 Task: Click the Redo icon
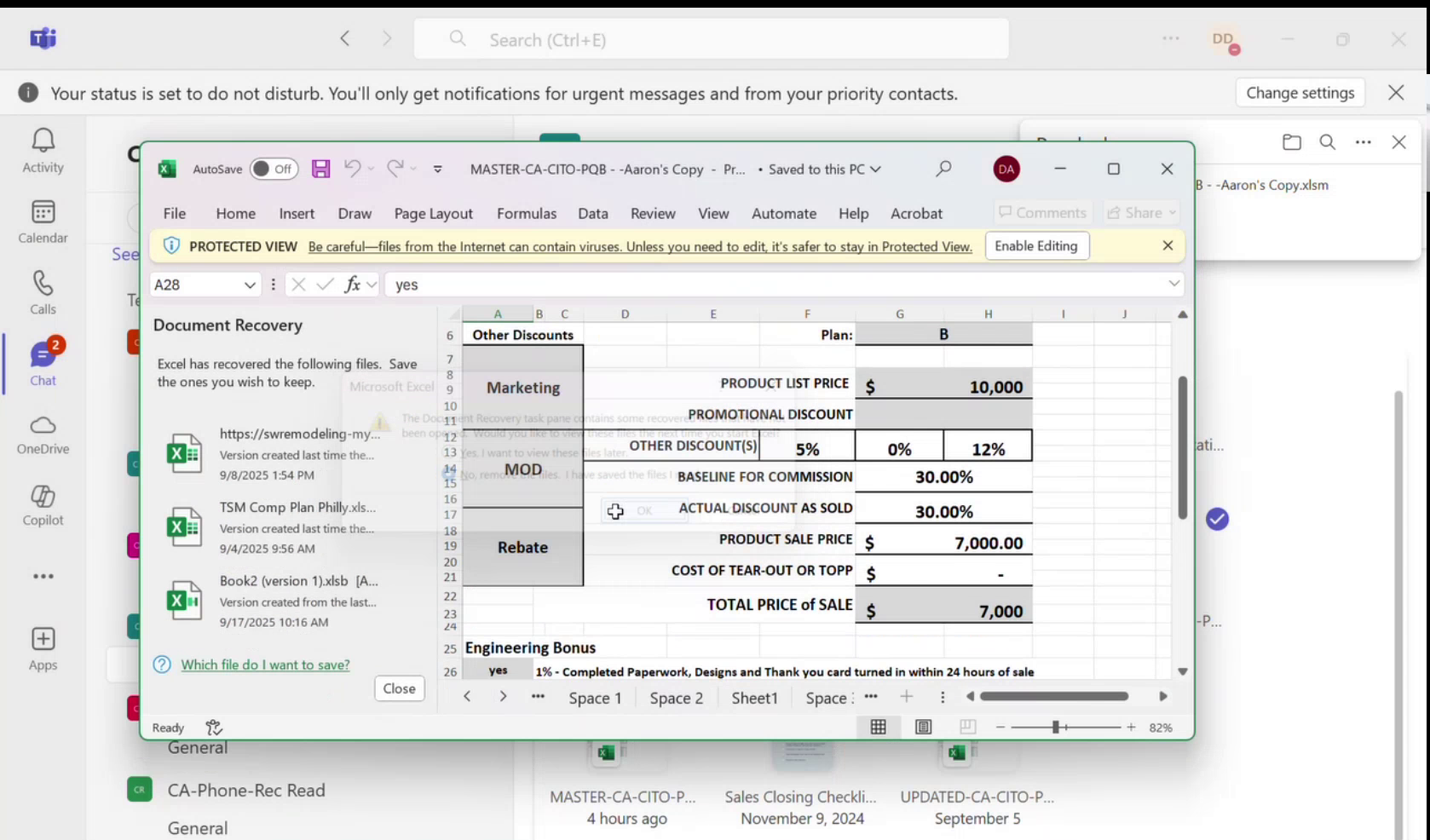(394, 169)
